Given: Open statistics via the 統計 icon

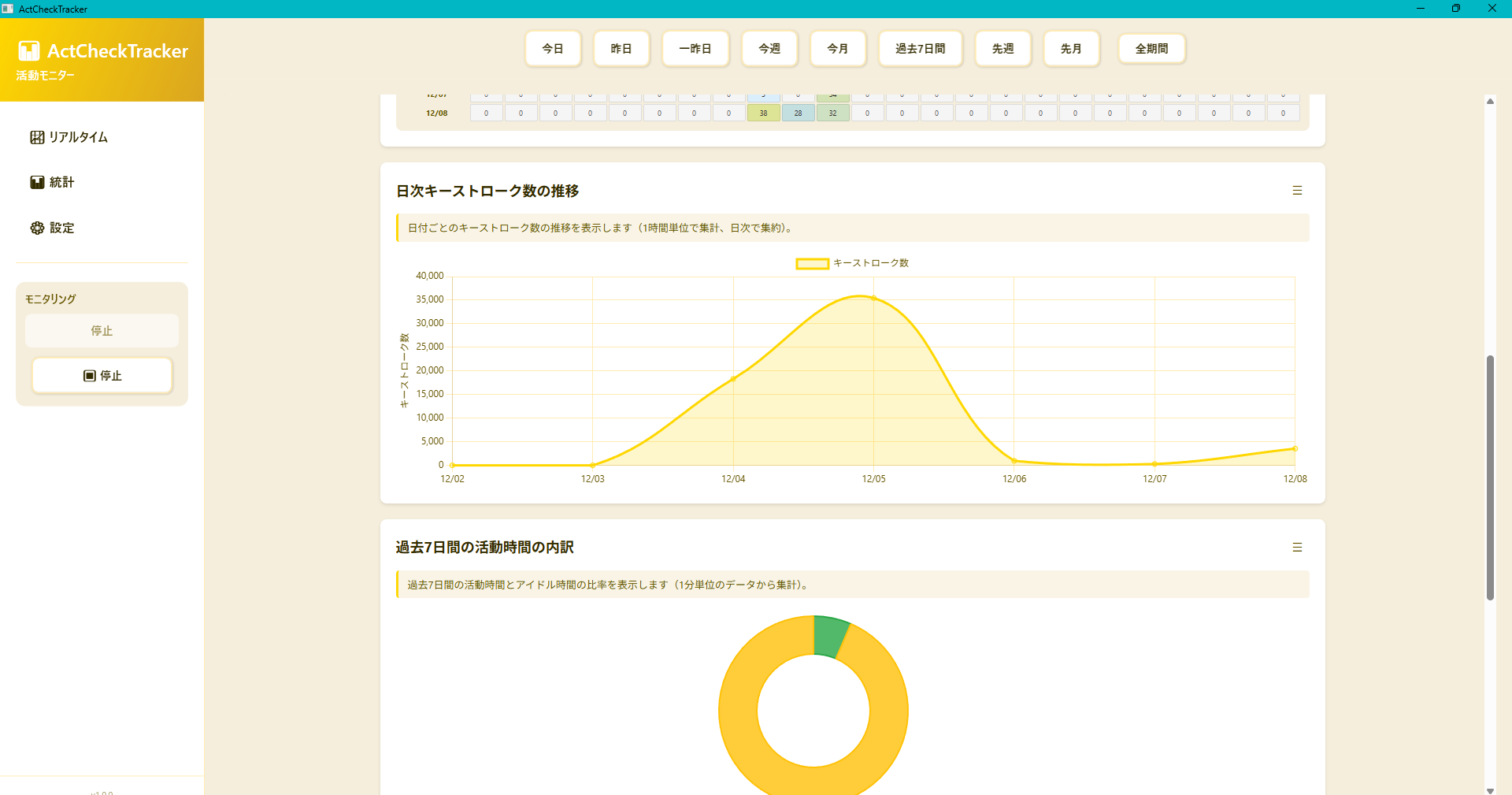Looking at the screenshot, I should [37, 182].
